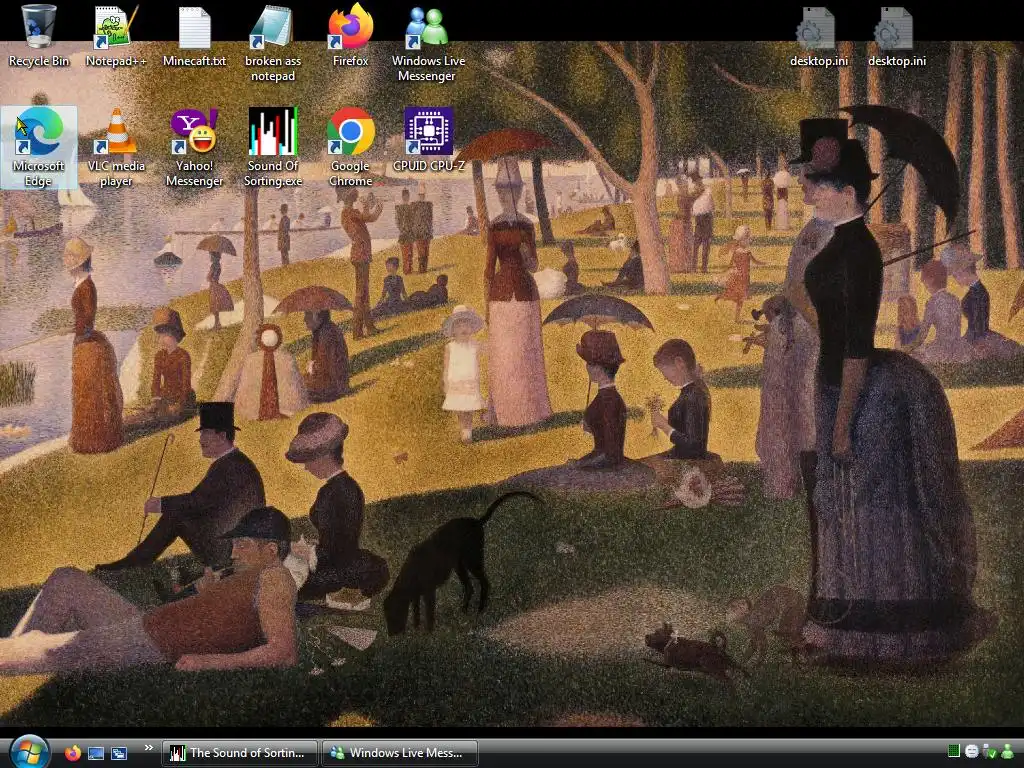This screenshot has height=768, width=1024.
Task: Select the Yahoo! Messenger shortcut icon
Action: click(x=194, y=148)
